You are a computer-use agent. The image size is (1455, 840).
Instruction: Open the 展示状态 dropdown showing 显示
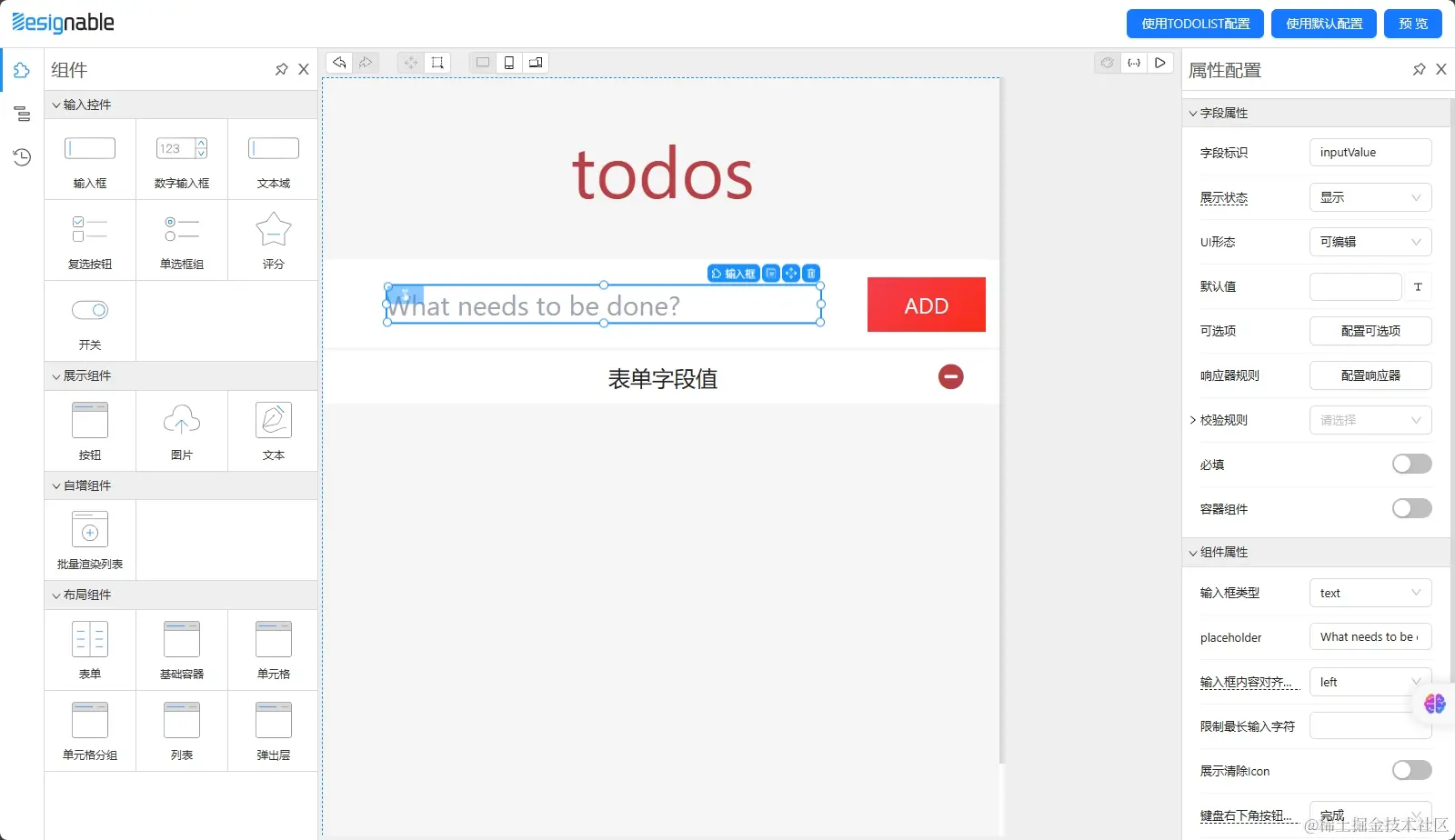1370,196
